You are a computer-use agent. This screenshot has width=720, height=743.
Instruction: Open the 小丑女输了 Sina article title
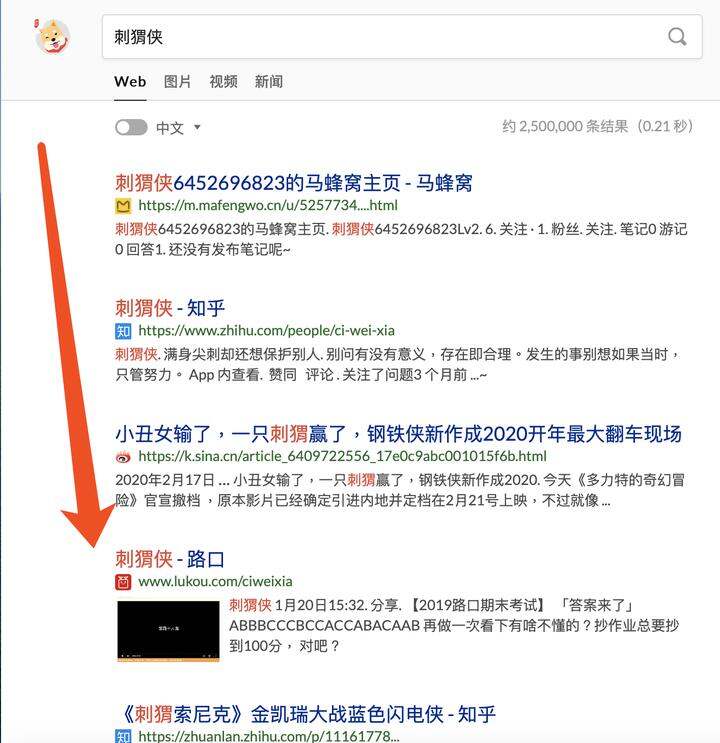(398, 434)
